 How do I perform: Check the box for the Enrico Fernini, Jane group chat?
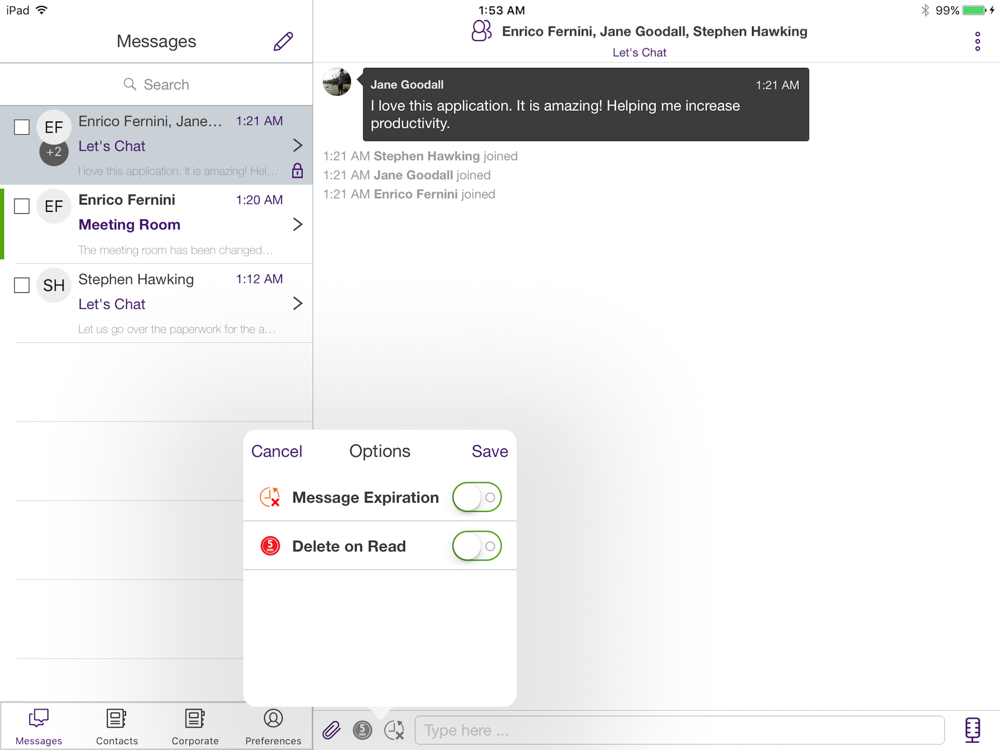tap(22, 127)
